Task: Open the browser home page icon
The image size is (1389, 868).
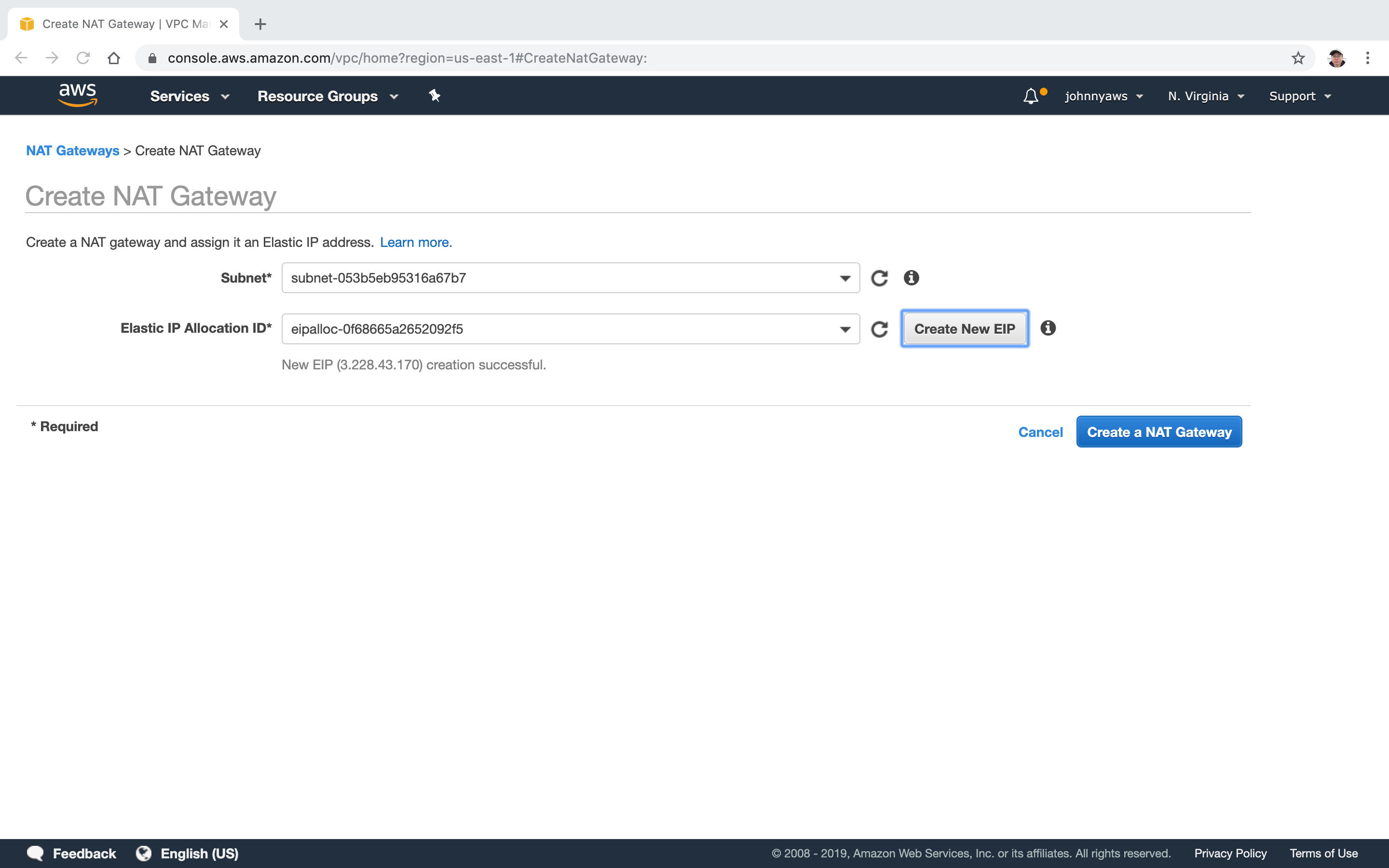Action: 114,58
